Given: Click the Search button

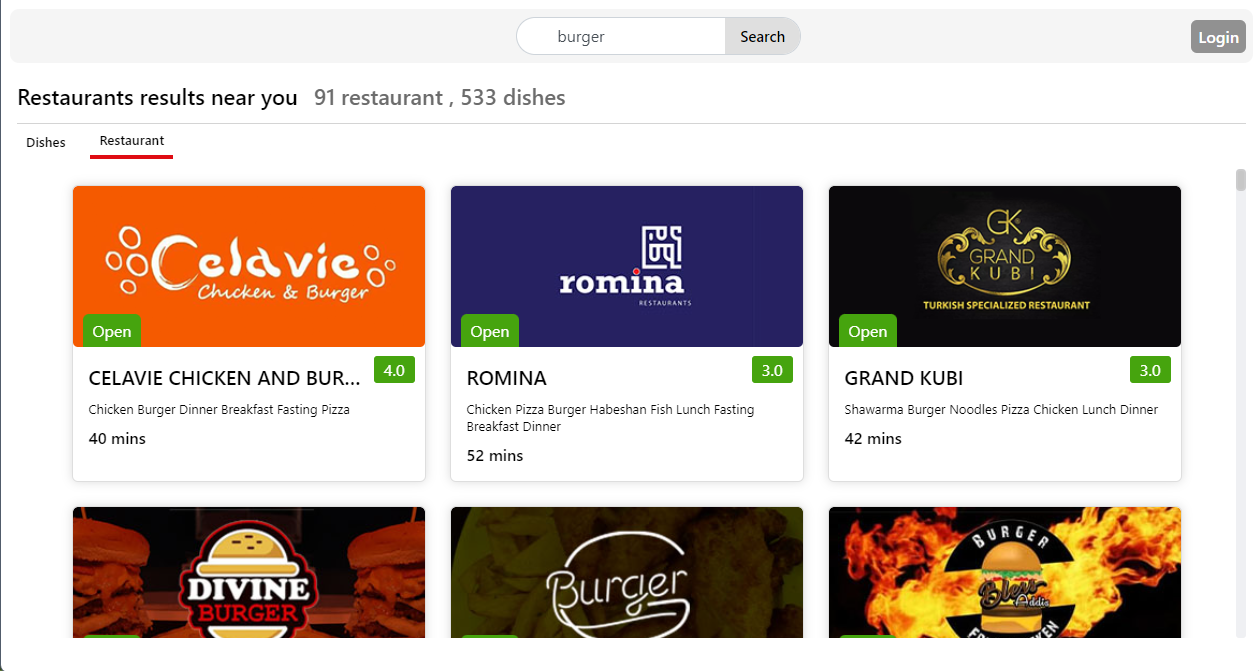Looking at the screenshot, I should point(762,36).
